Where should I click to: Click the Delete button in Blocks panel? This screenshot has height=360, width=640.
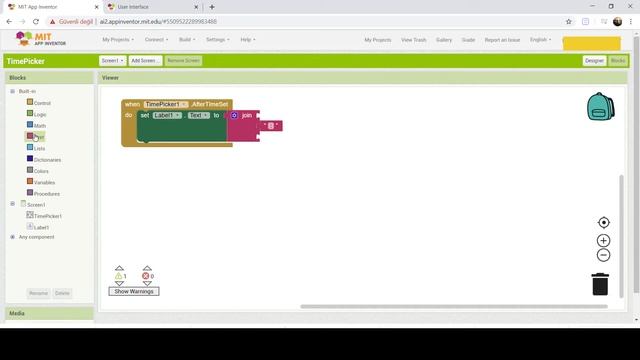(62, 293)
